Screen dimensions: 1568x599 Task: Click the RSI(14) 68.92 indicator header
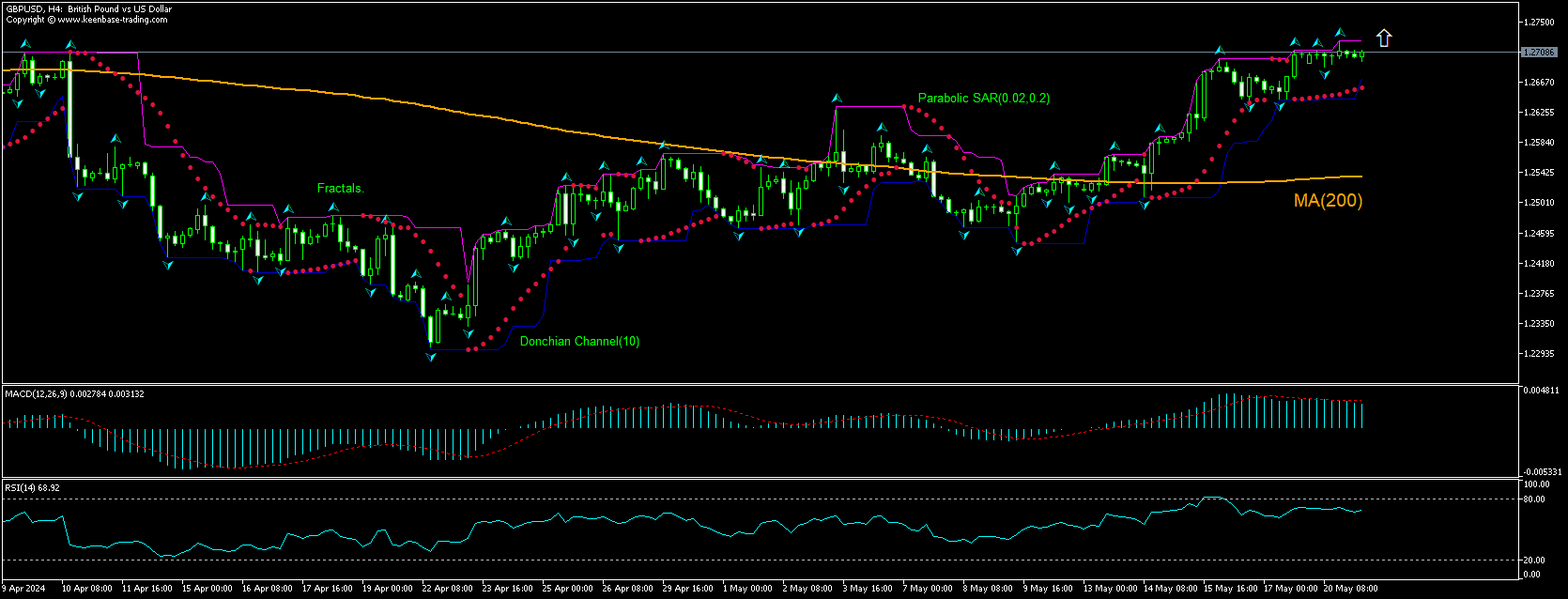click(33, 488)
